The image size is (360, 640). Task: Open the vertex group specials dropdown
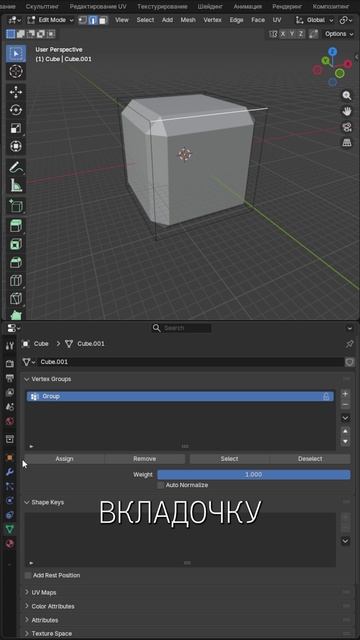coord(345,418)
